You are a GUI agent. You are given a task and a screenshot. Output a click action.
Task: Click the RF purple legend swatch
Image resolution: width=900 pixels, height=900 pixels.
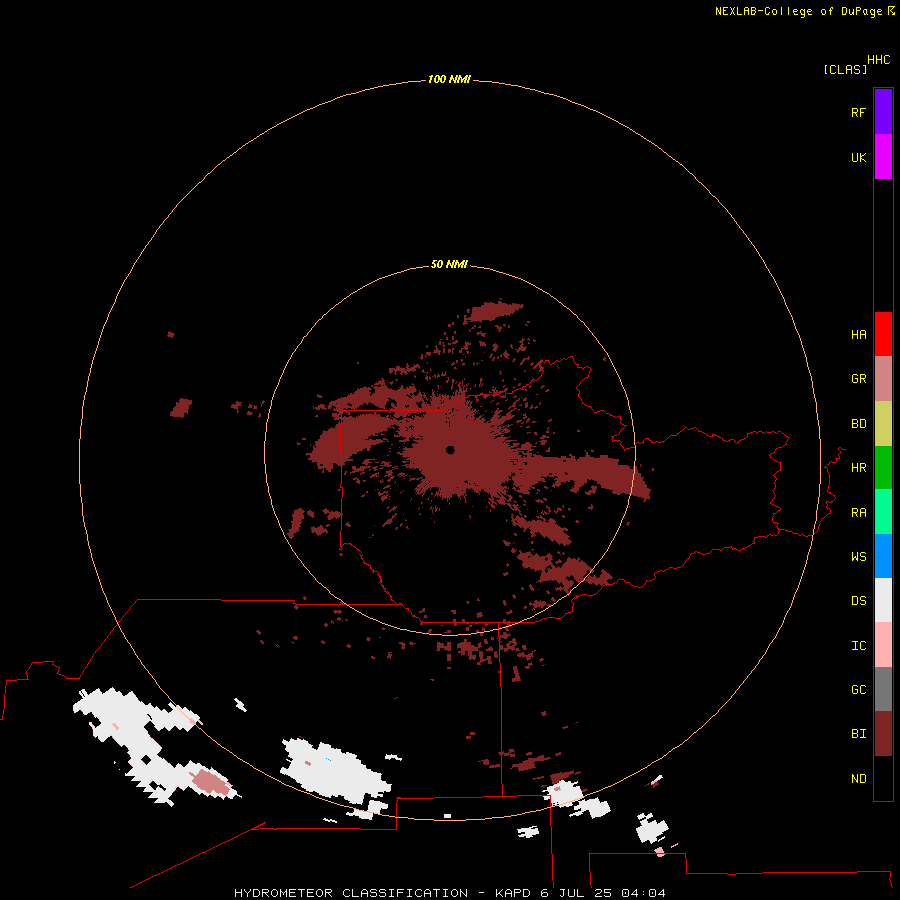tap(883, 112)
